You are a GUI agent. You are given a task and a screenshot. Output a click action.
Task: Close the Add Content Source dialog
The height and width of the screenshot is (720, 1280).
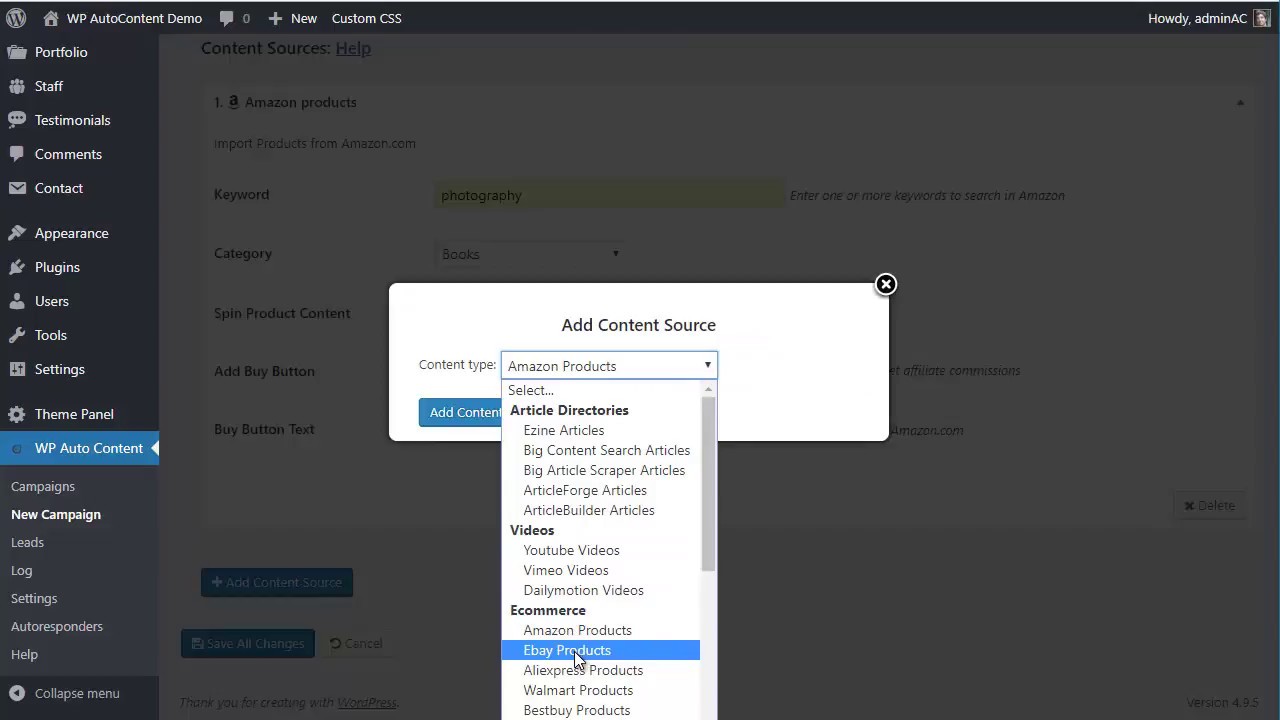click(886, 285)
